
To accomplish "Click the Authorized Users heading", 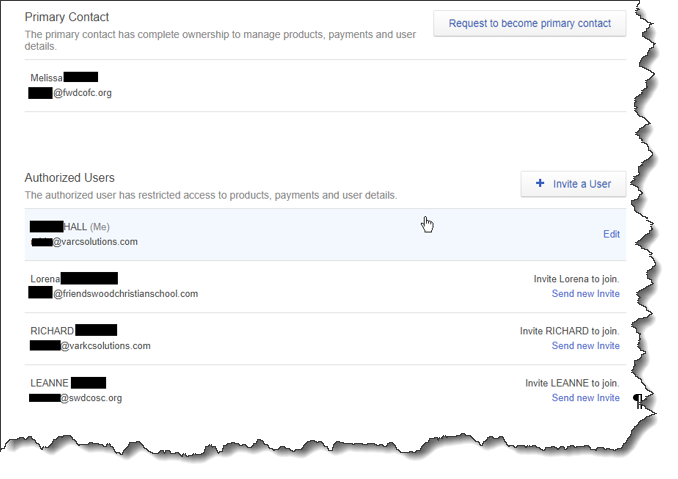I will 70,178.
